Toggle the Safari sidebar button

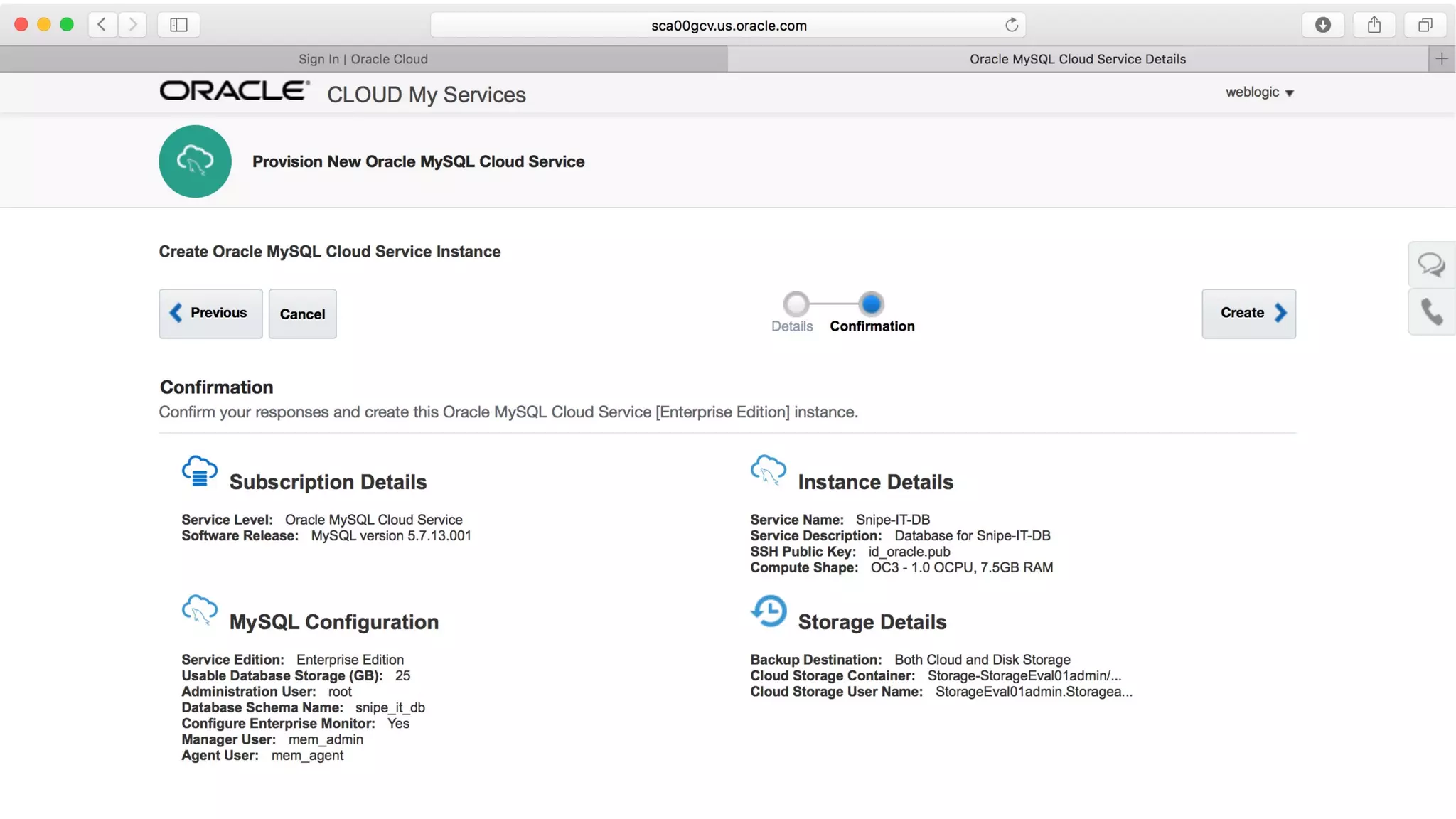pyautogui.click(x=178, y=25)
